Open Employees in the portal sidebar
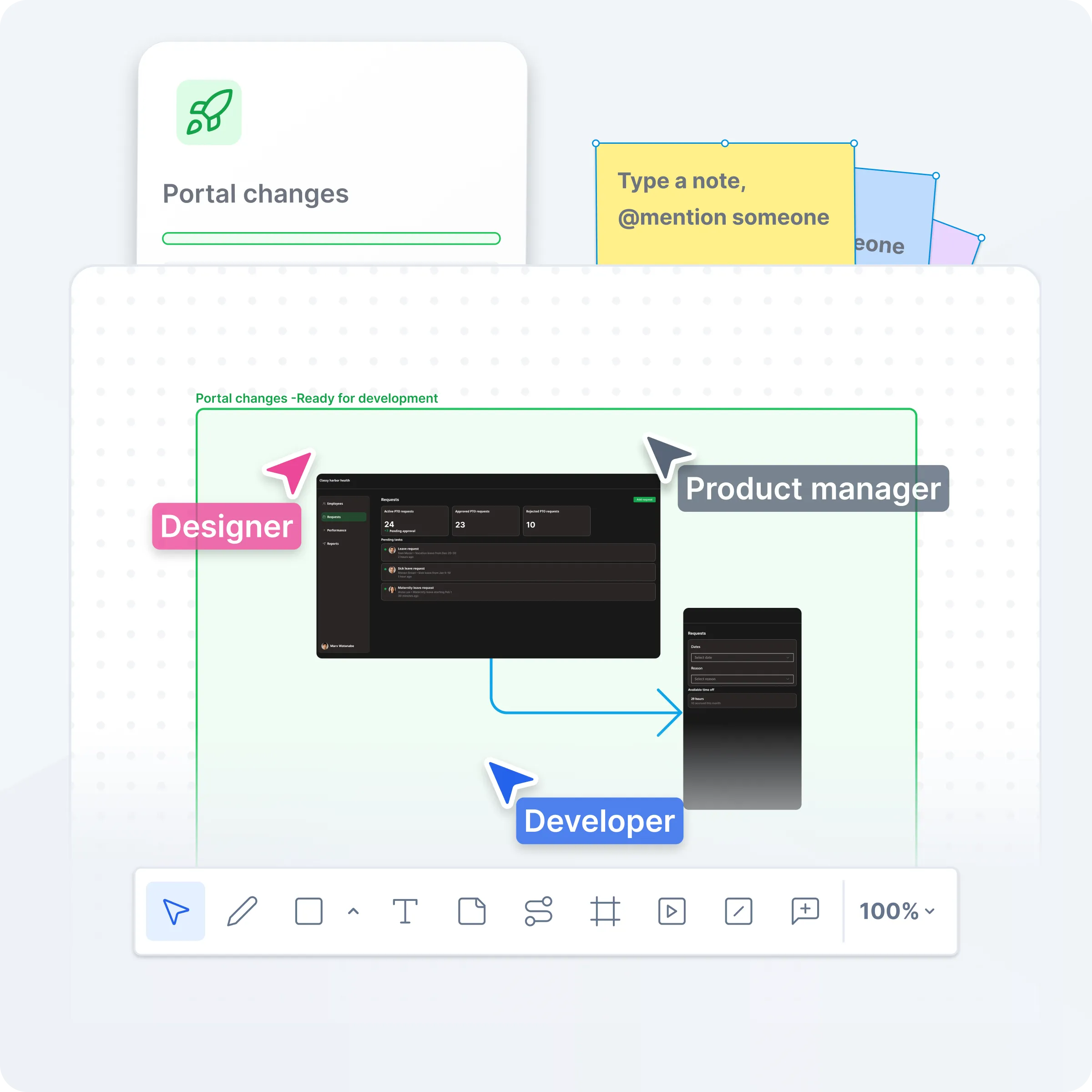 (x=334, y=504)
